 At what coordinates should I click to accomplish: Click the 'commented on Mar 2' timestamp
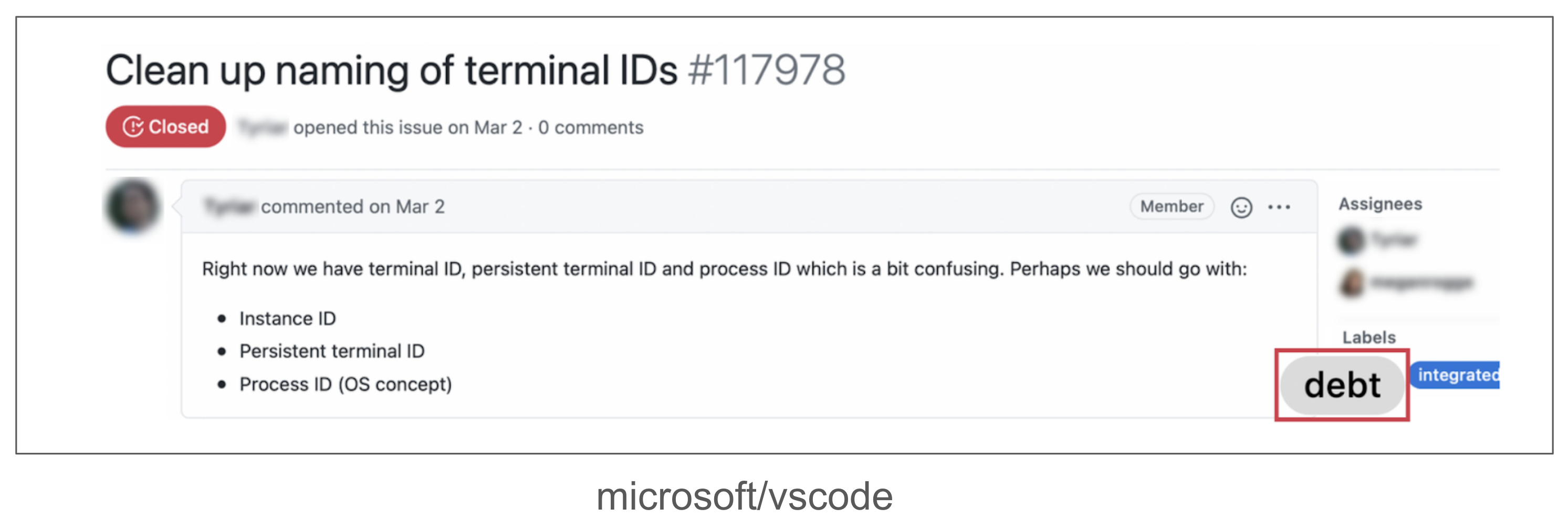[x=353, y=207]
